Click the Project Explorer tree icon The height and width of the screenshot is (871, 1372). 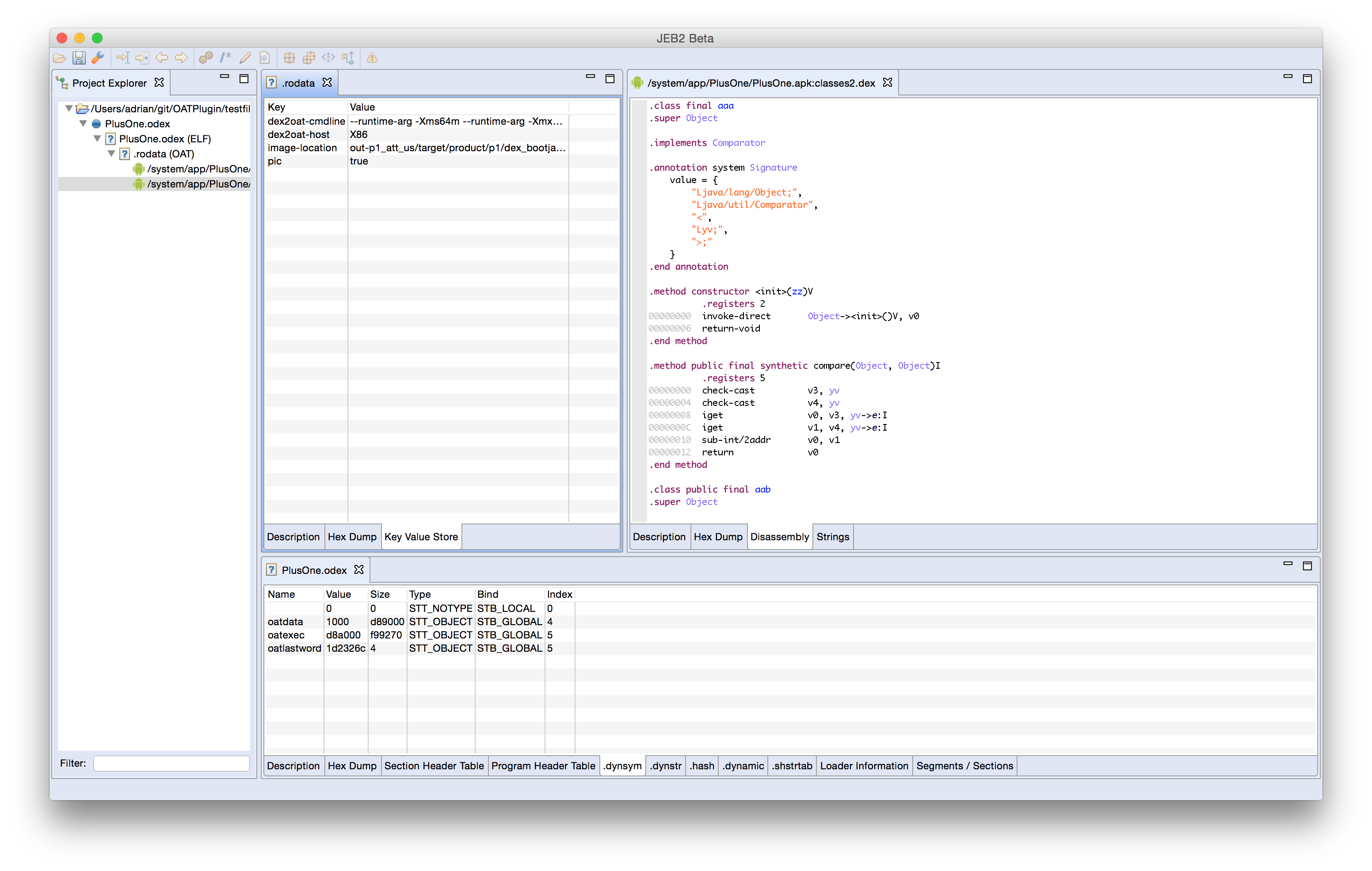click(62, 83)
